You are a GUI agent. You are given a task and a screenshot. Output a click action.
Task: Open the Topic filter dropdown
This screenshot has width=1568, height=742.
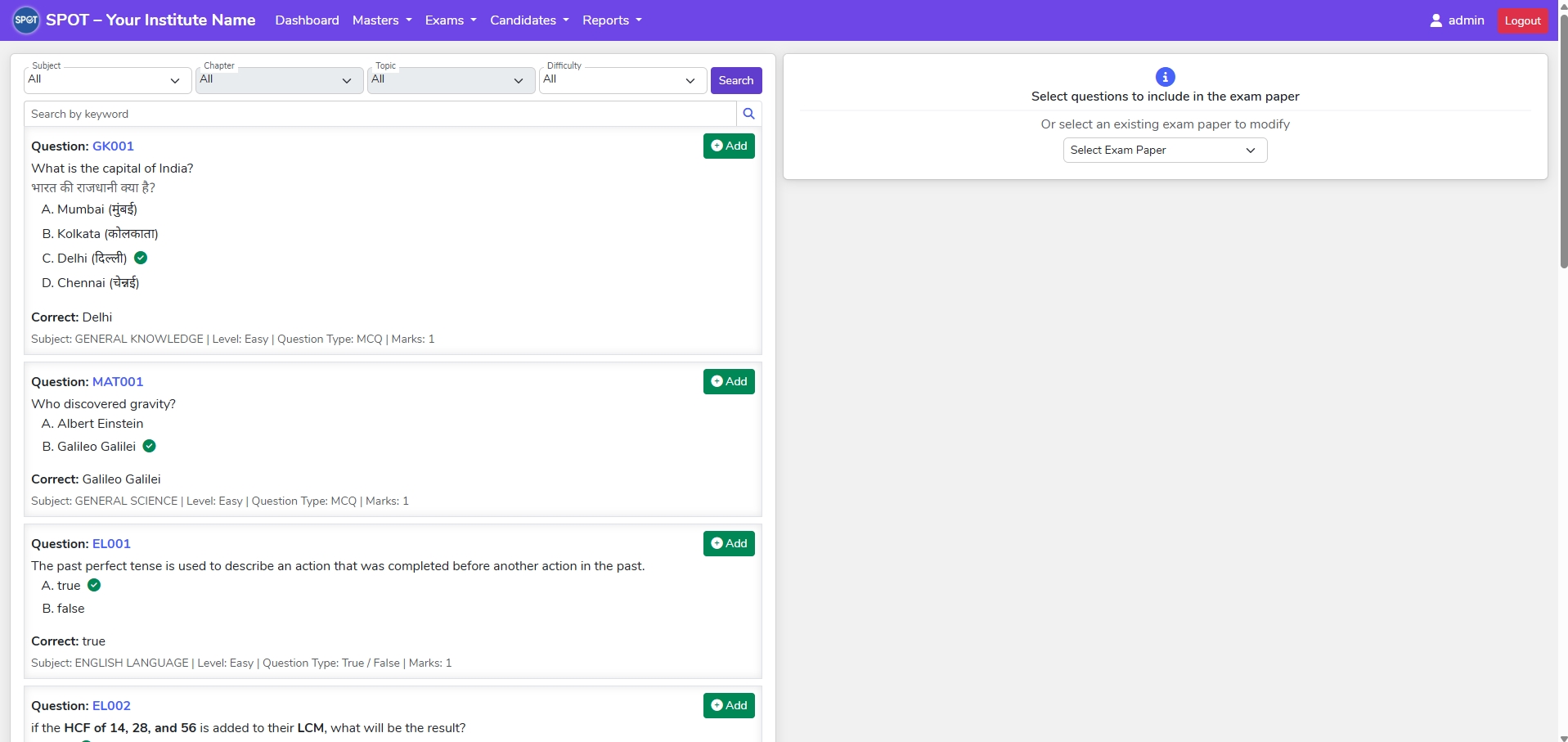(x=451, y=80)
